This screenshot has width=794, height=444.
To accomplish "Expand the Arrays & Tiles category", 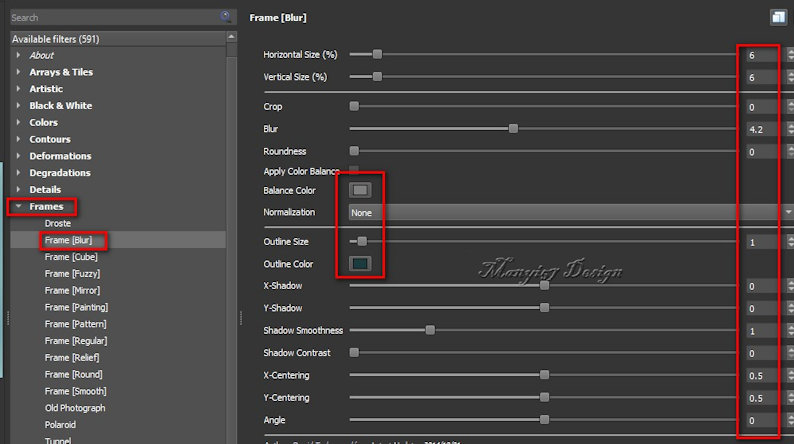I will pyautogui.click(x=18, y=72).
